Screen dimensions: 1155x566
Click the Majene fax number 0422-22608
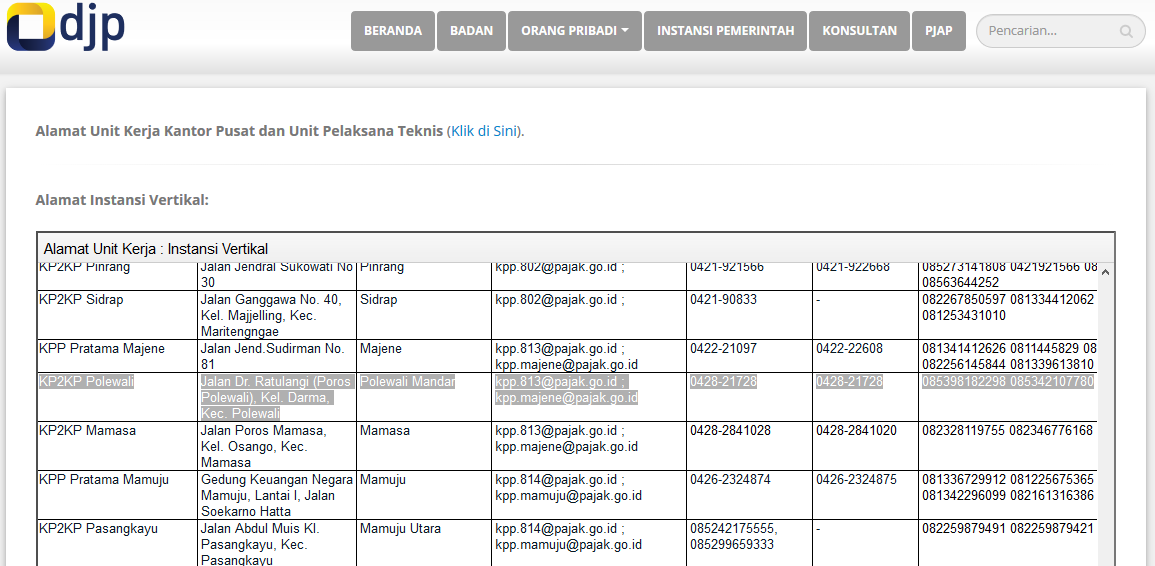click(849, 349)
